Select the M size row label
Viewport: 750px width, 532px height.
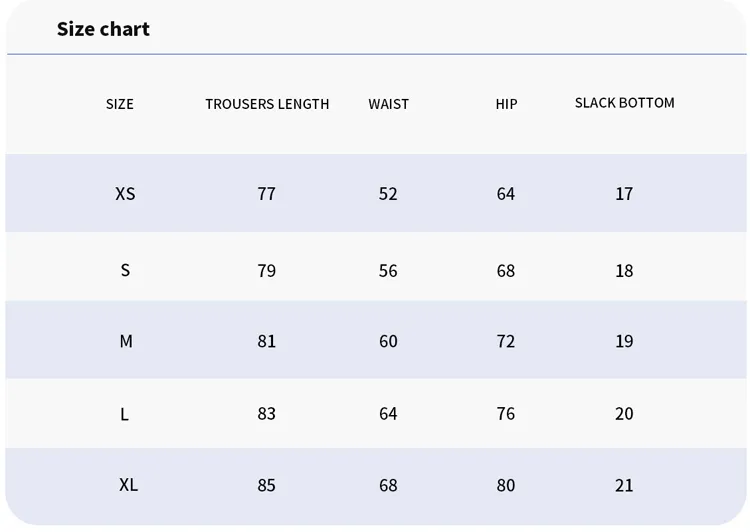coord(126,341)
